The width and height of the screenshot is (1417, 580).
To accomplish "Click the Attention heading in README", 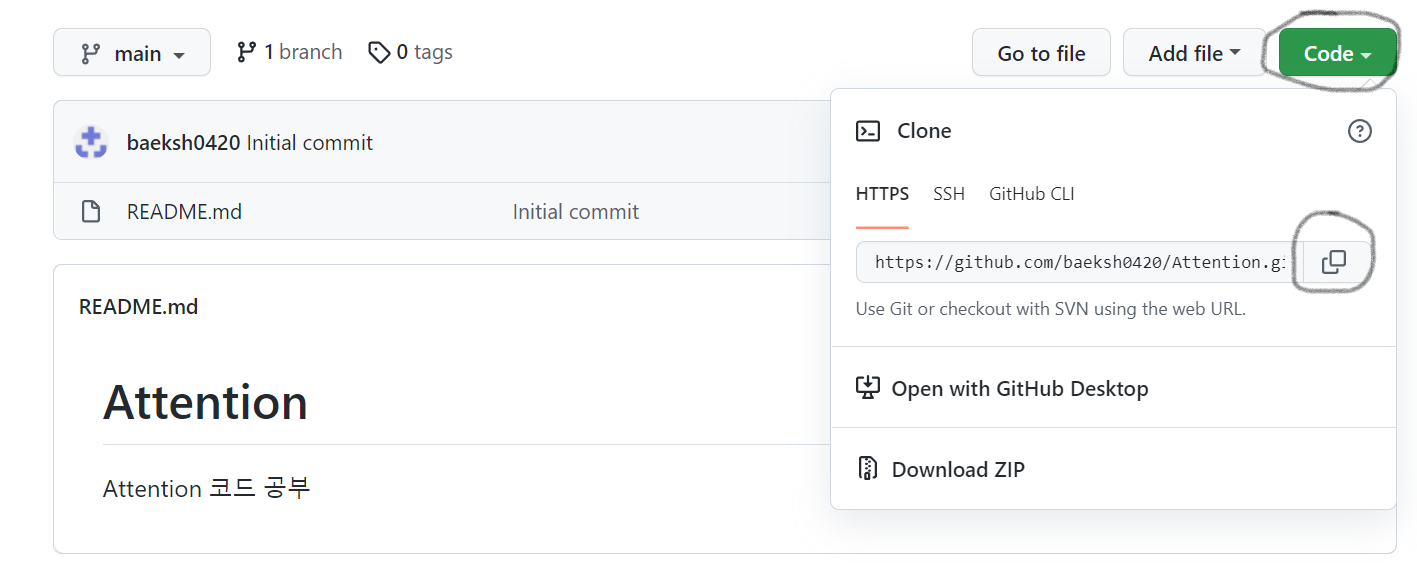I will 205,402.
